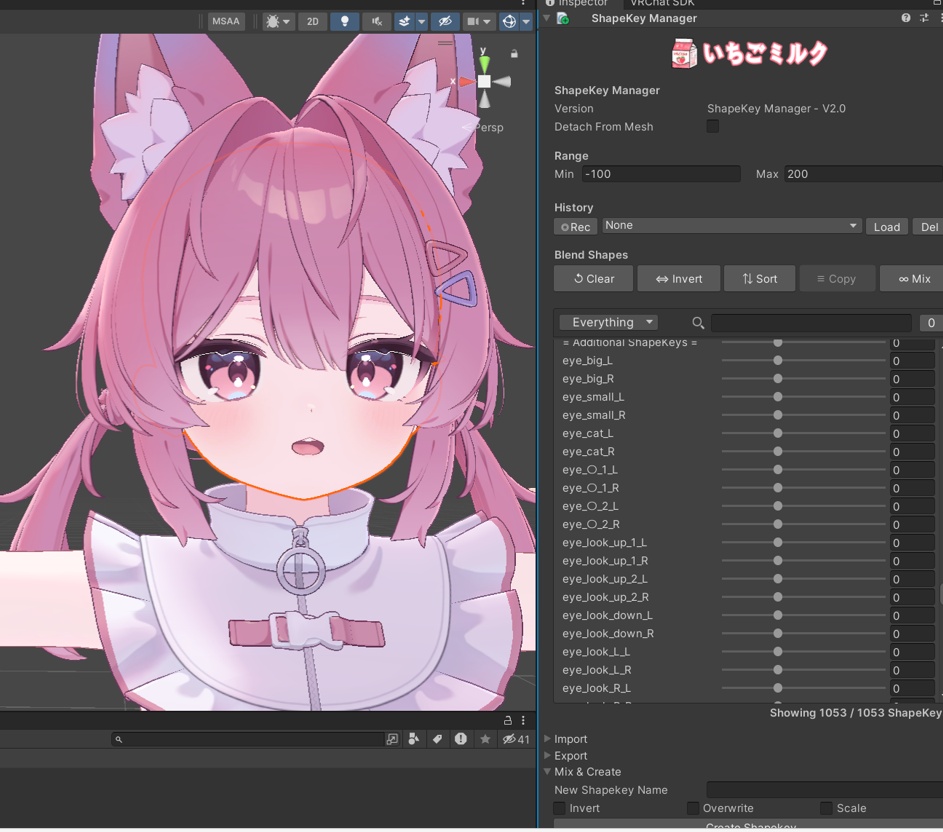Open Everything filter dropdown
The height and width of the screenshot is (832, 943).
609,322
